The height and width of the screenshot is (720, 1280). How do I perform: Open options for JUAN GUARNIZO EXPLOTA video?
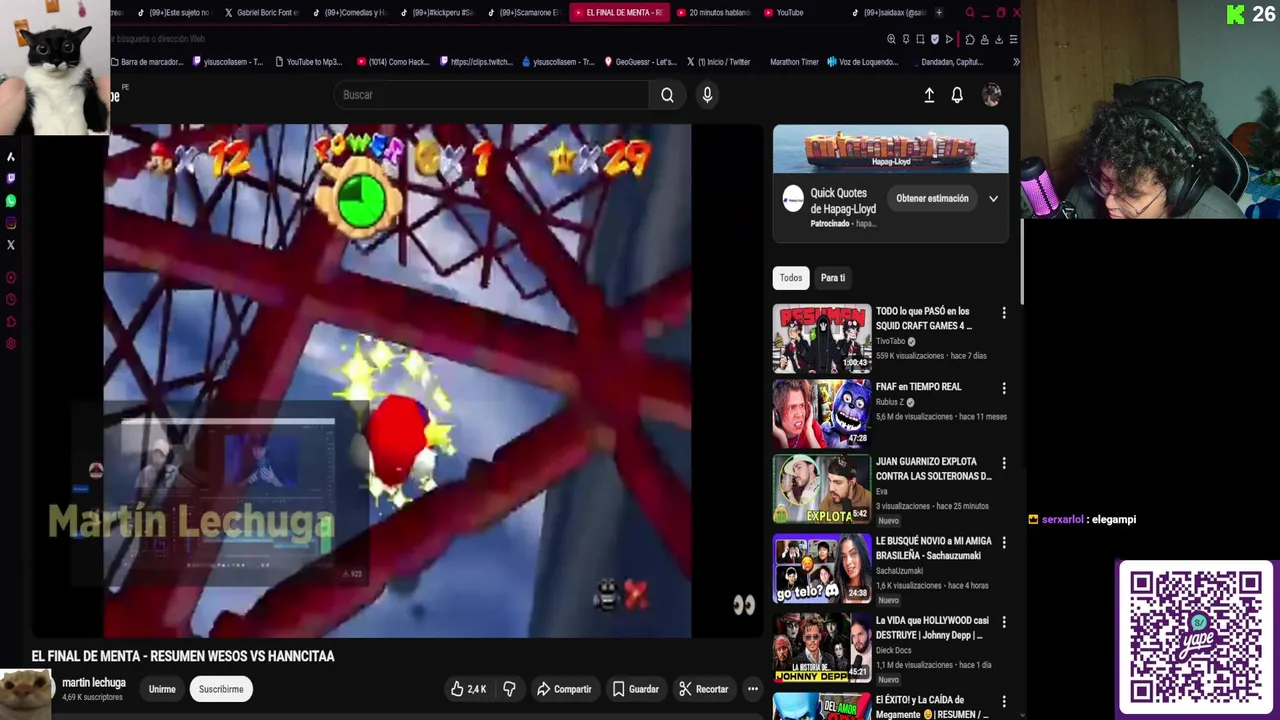1004,464
